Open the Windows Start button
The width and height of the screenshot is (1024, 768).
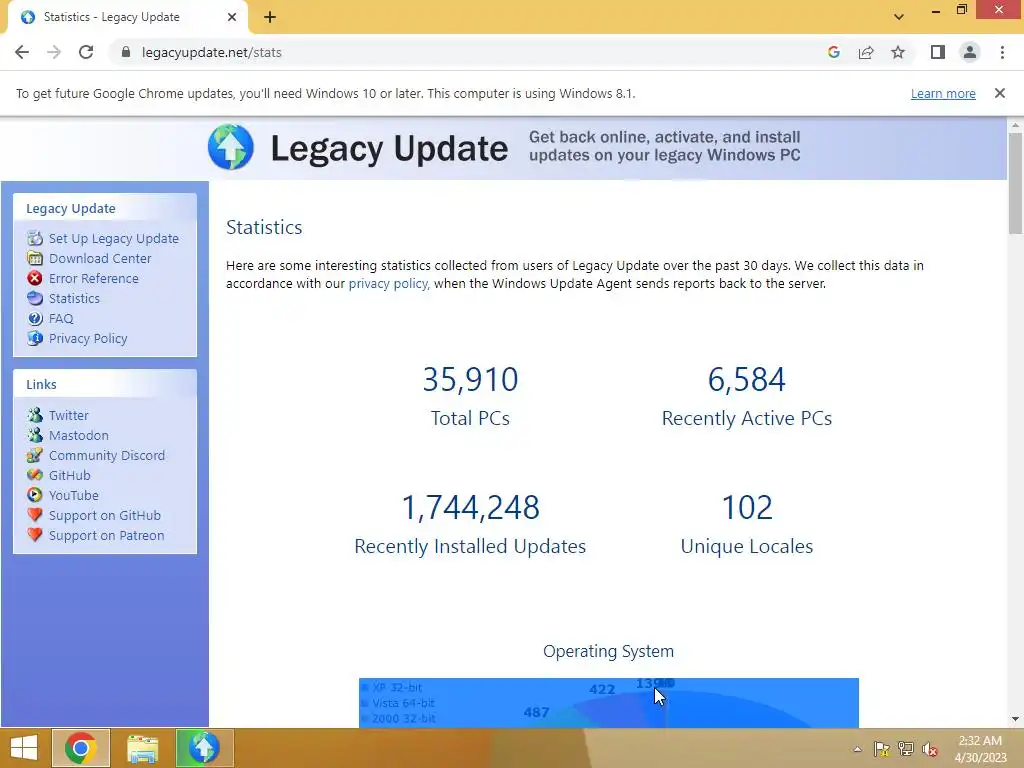(24, 748)
